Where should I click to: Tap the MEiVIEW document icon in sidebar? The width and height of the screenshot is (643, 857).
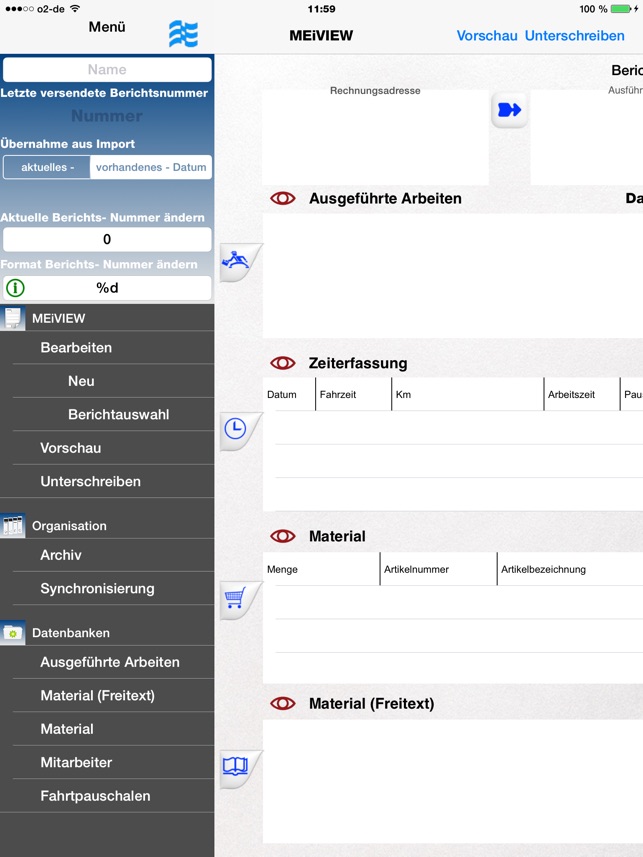13,318
